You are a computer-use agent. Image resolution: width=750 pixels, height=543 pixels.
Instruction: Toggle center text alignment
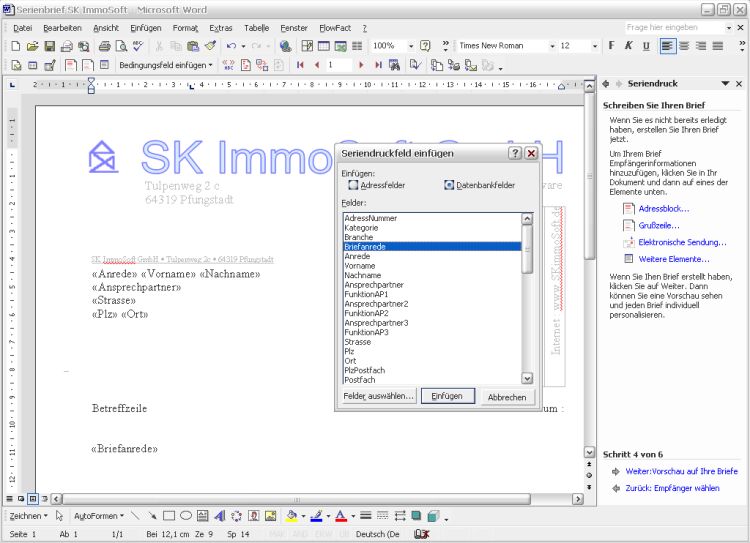[684, 46]
